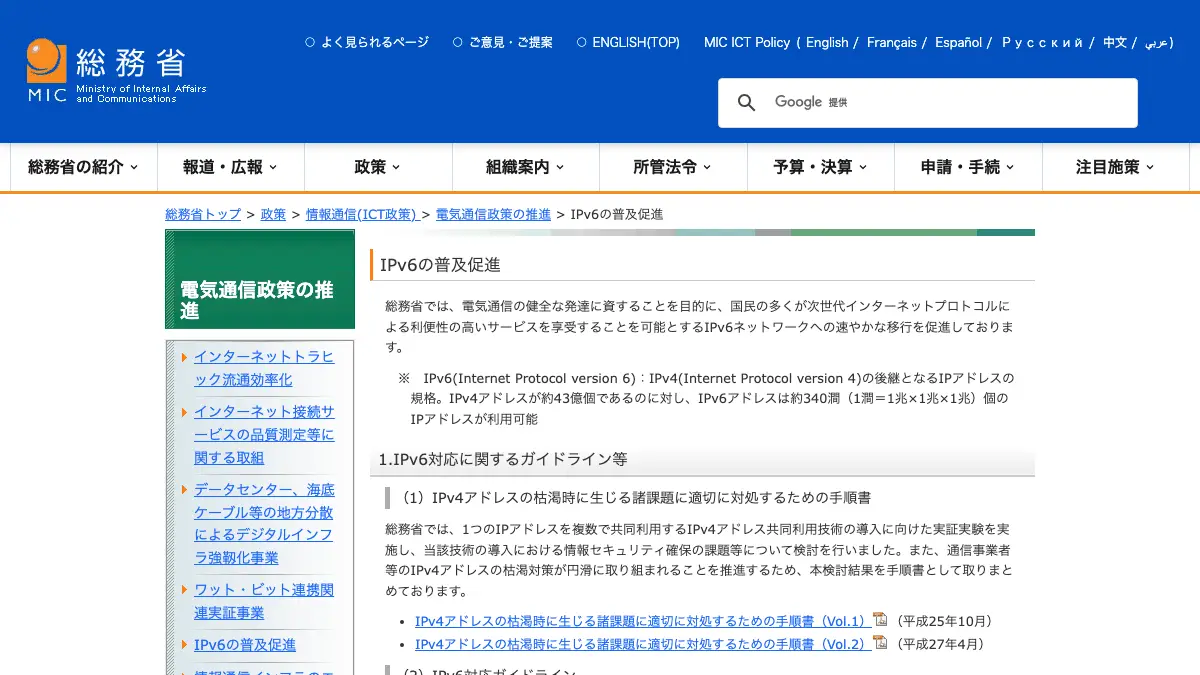Click (1) IPv4アドレスの枯渇時 subsection heading

click(636, 497)
